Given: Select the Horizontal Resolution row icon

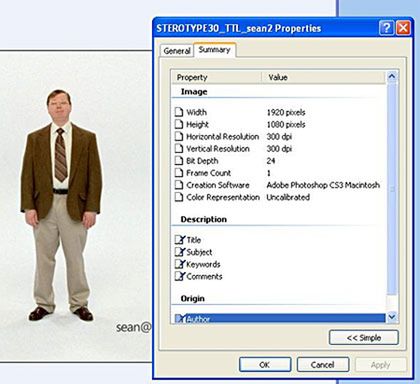Looking at the screenshot, I should [x=179, y=136].
